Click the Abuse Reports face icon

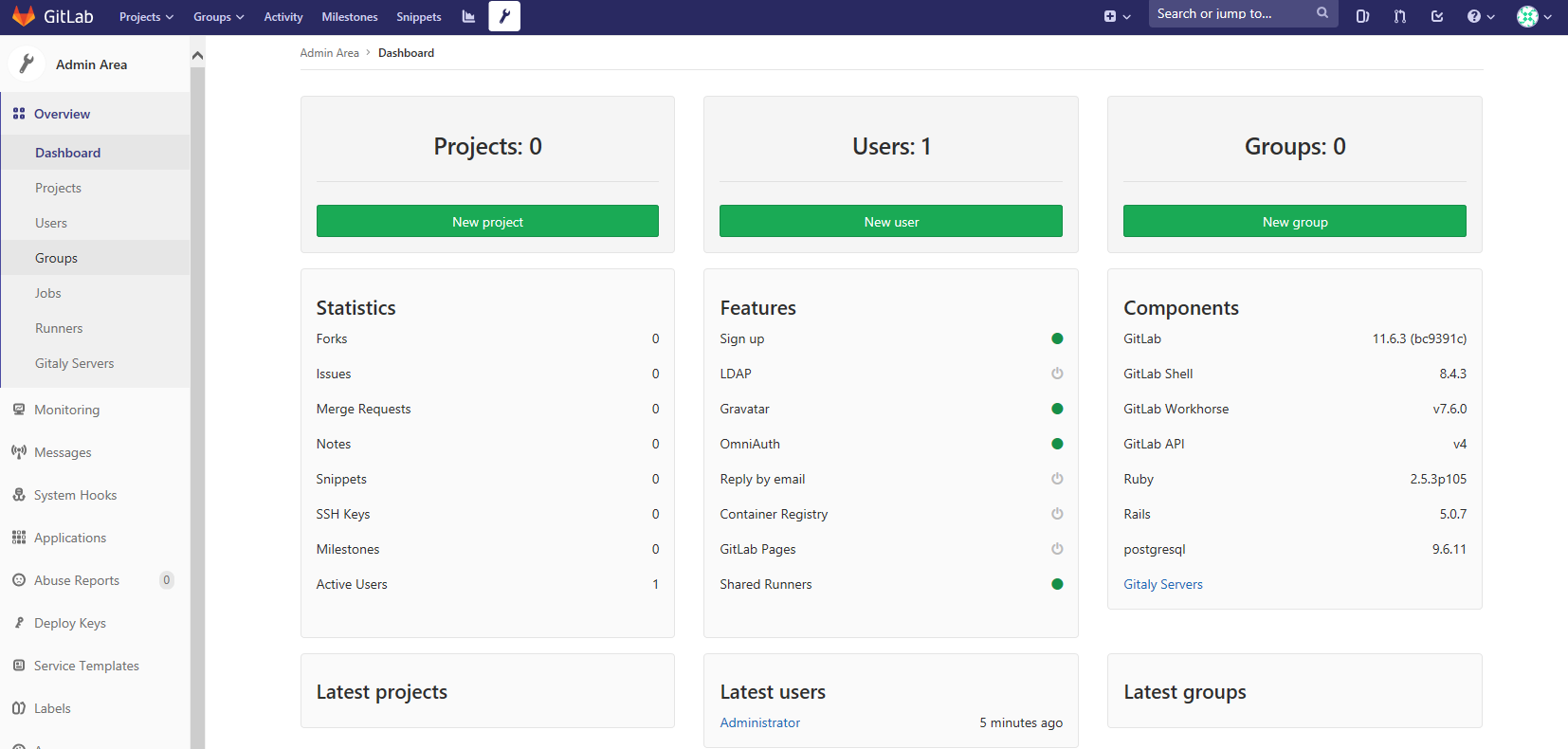pos(19,580)
